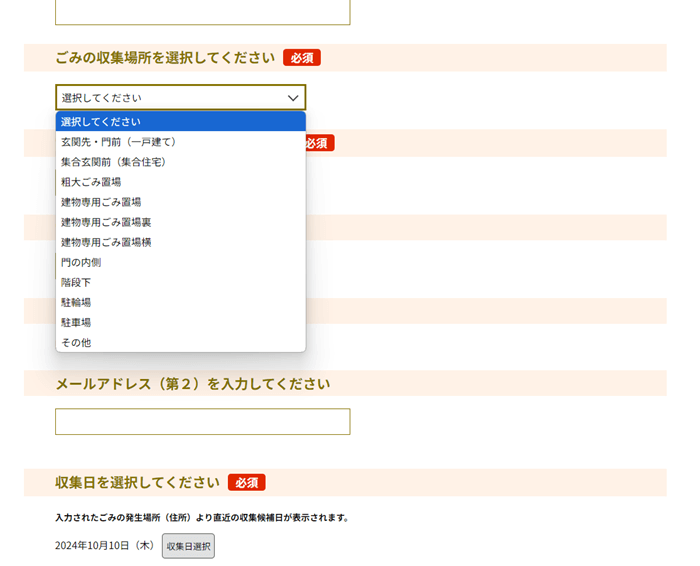Pick 建物専用ごみ置場横 option
This screenshot has height=566, width=700.
pos(180,242)
